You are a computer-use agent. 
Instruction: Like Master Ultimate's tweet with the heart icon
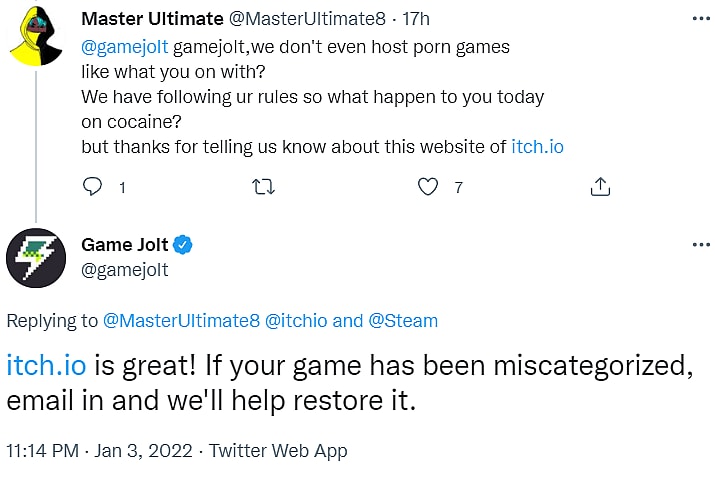[428, 187]
